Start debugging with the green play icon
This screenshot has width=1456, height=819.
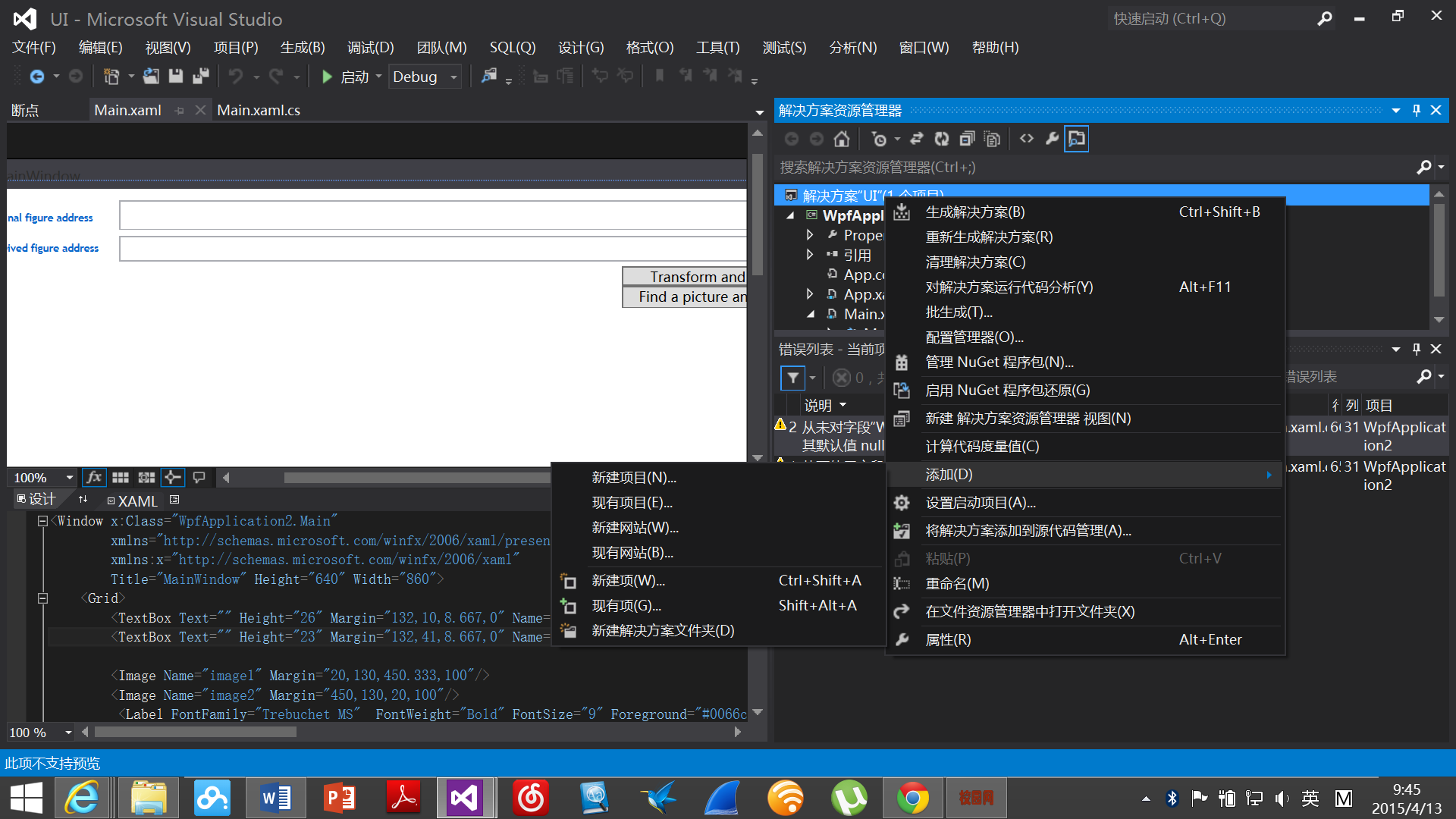[x=327, y=77]
